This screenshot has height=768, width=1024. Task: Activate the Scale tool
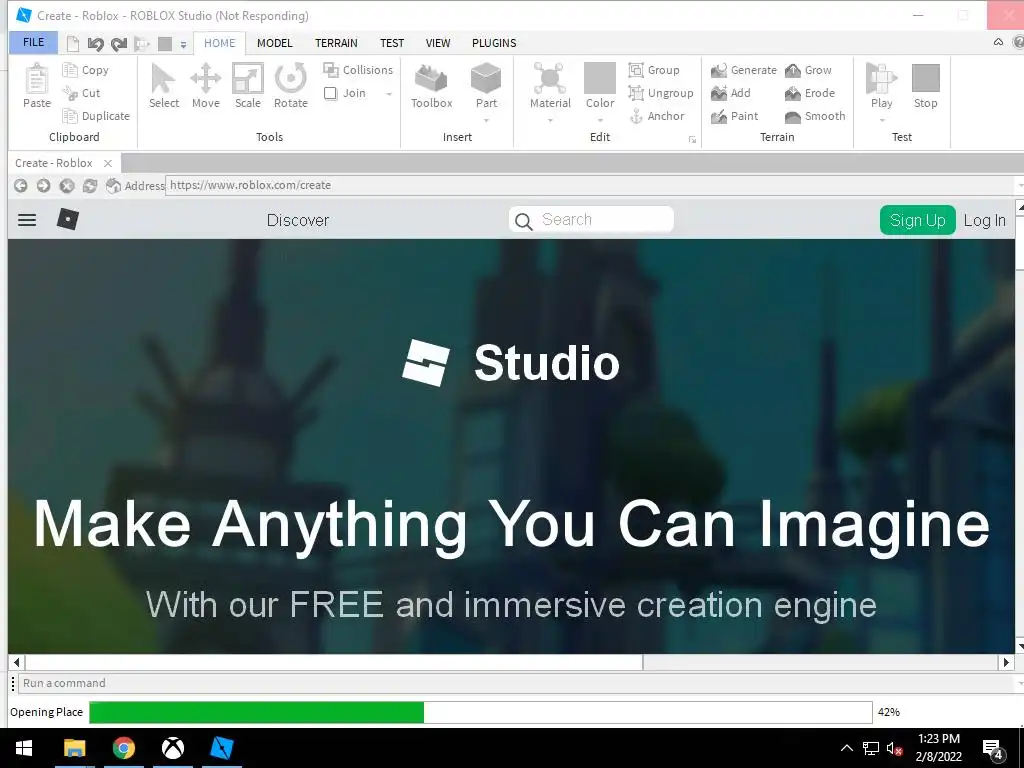(x=248, y=86)
